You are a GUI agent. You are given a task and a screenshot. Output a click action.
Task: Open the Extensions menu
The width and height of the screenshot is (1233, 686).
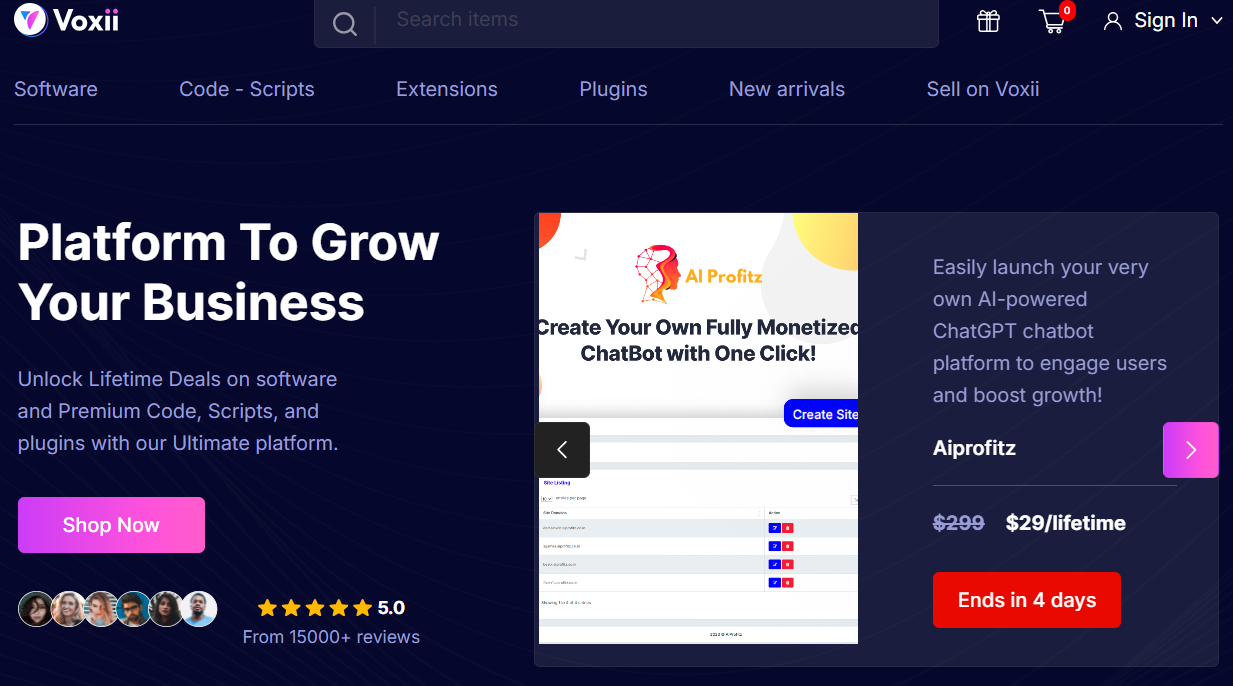tap(447, 89)
